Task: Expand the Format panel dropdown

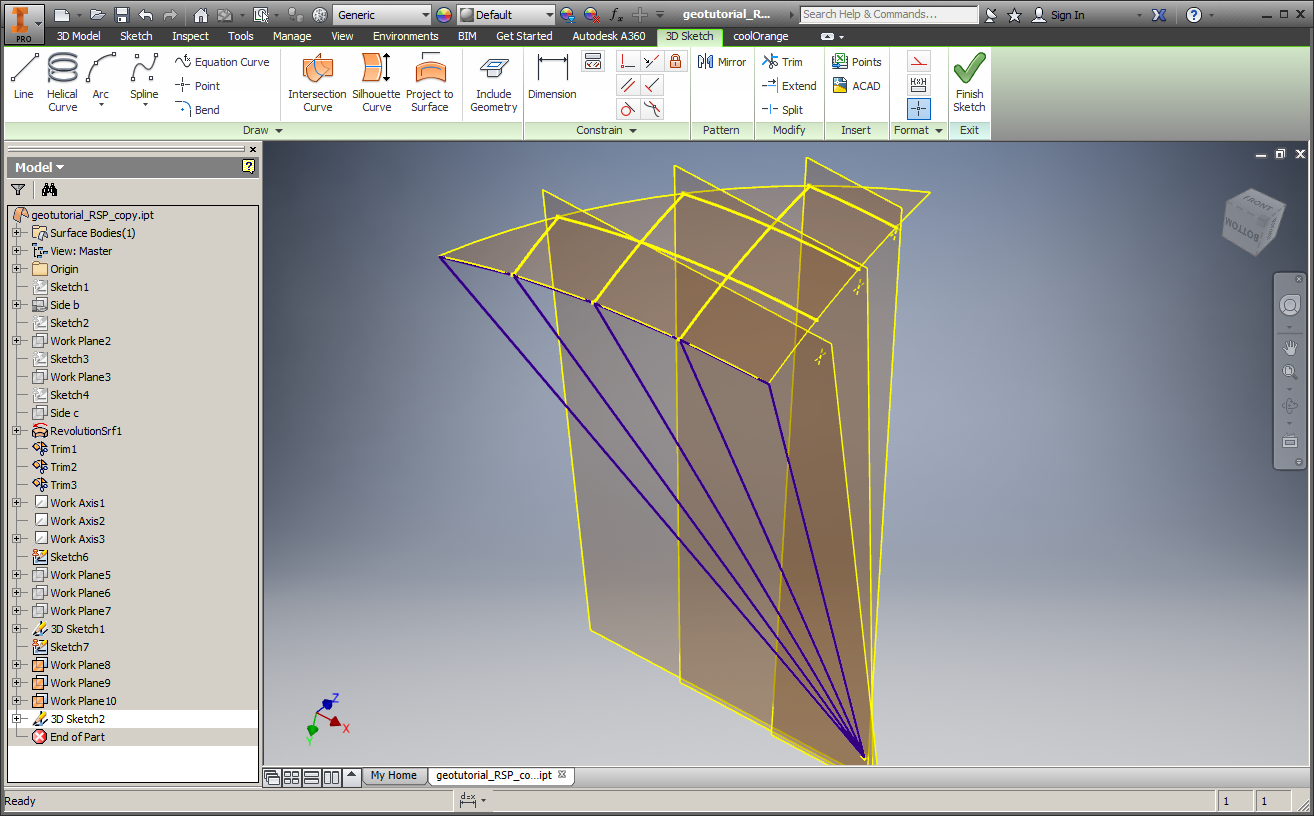Action: (x=918, y=130)
